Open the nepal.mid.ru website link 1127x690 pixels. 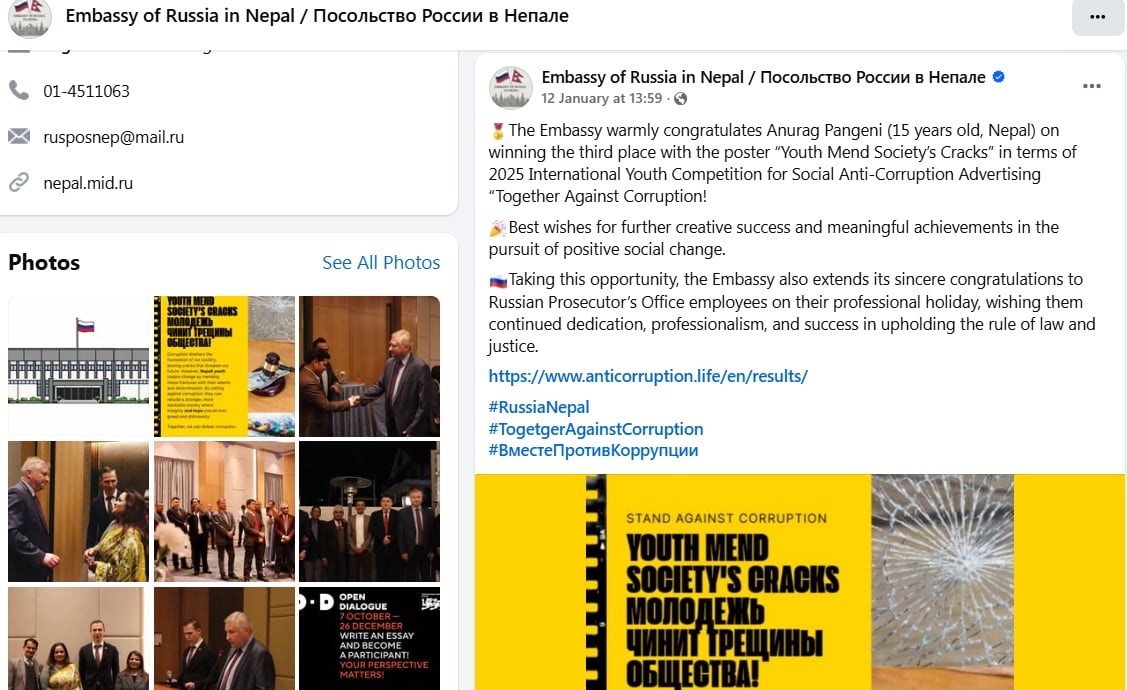(x=88, y=183)
